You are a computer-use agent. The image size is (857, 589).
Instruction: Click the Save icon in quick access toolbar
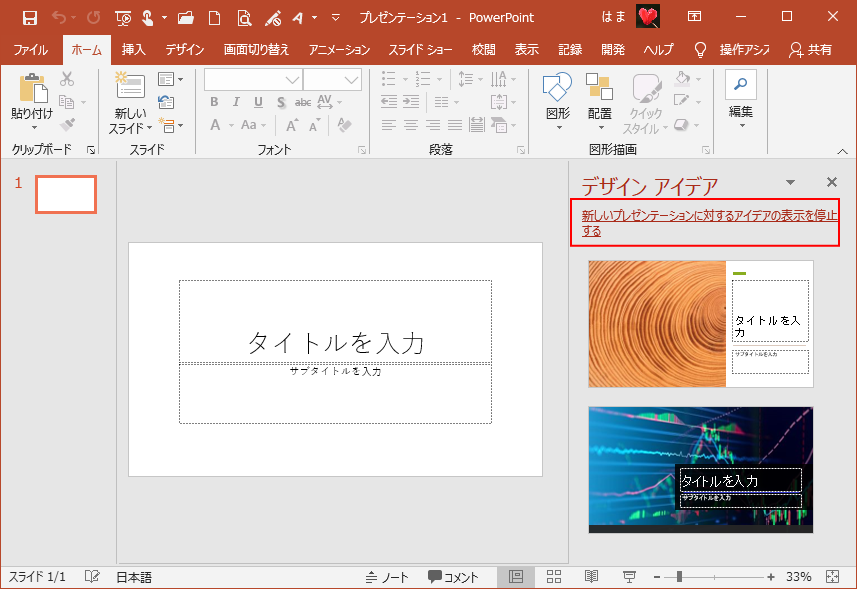(30, 18)
